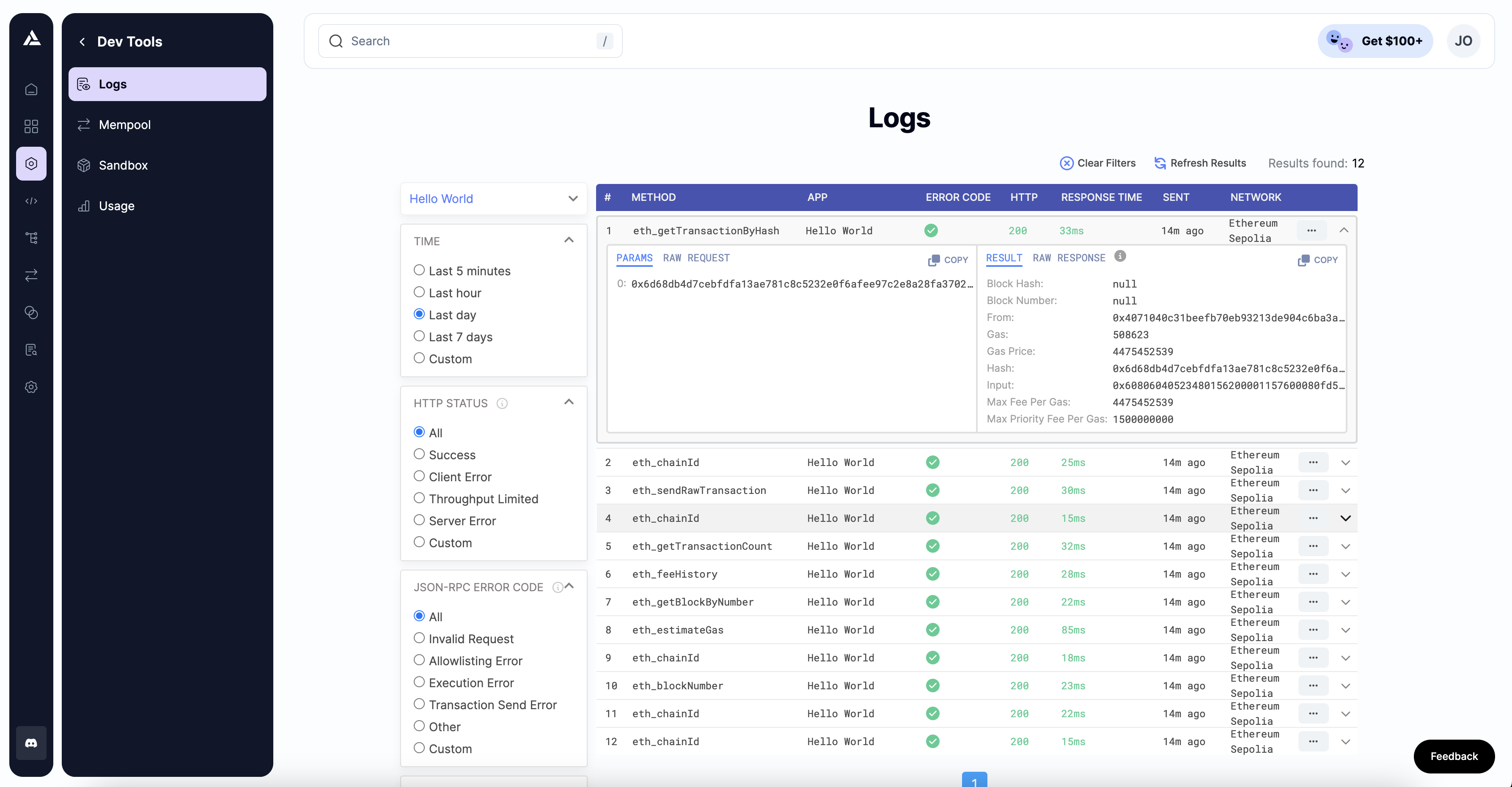
Task: Select the Apps grid icon in sidebar
Action: tap(31, 126)
